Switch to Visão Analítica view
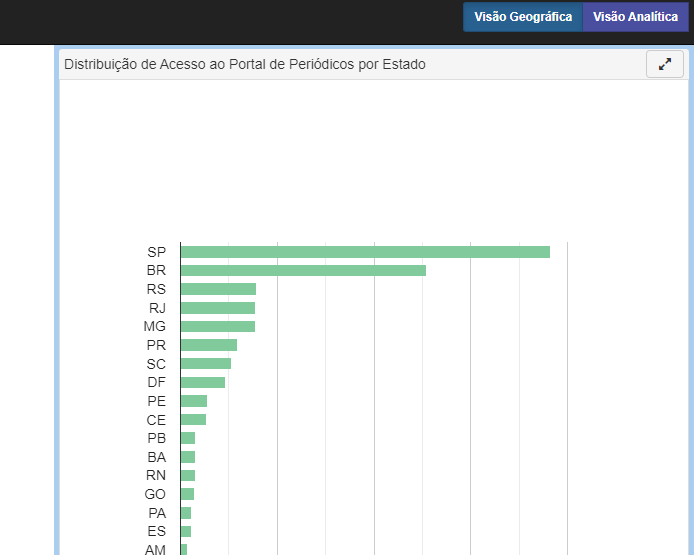The height and width of the screenshot is (555, 694). pyautogui.click(x=635, y=17)
